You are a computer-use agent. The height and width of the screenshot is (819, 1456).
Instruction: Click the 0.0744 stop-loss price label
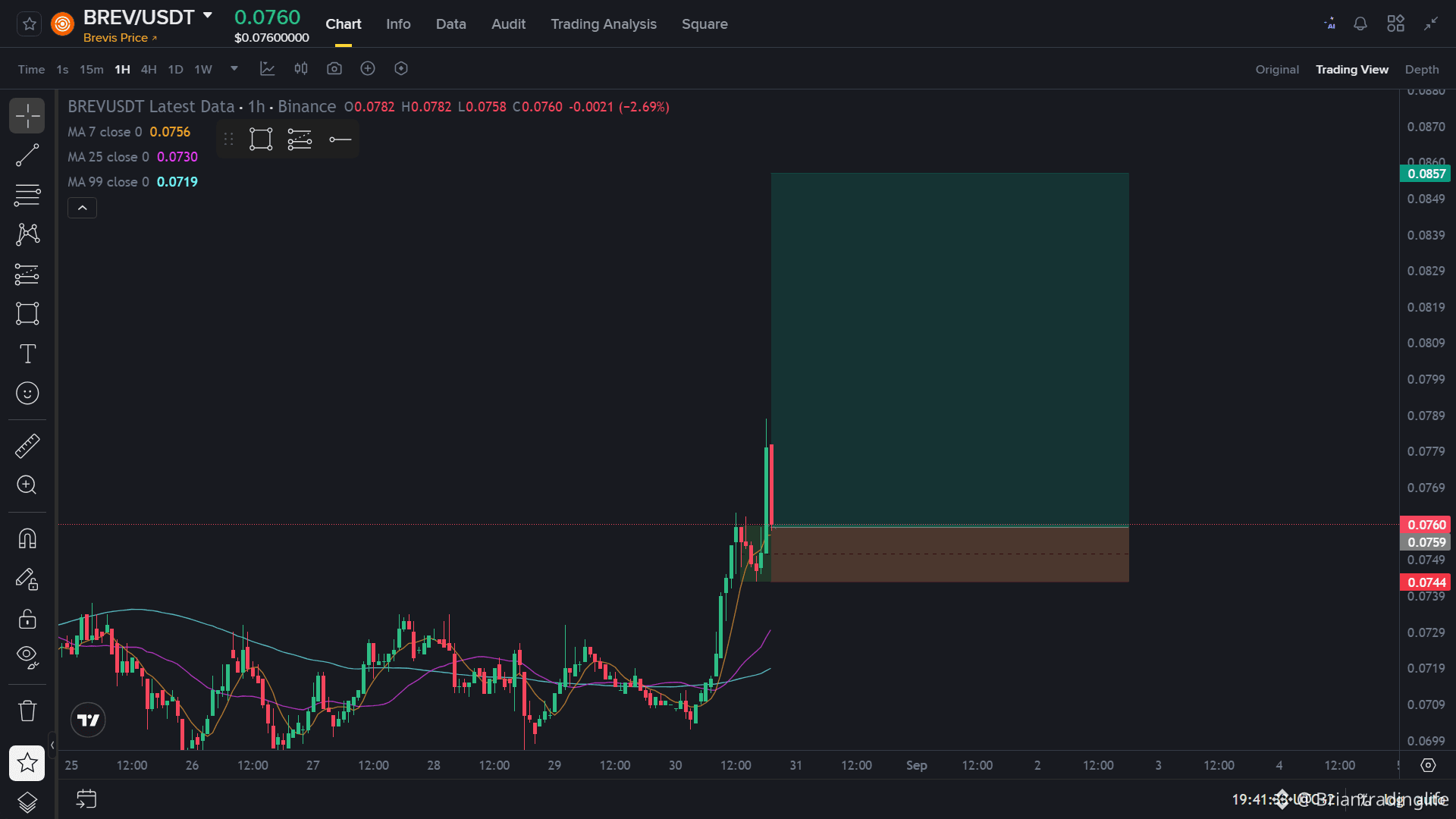(x=1426, y=582)
